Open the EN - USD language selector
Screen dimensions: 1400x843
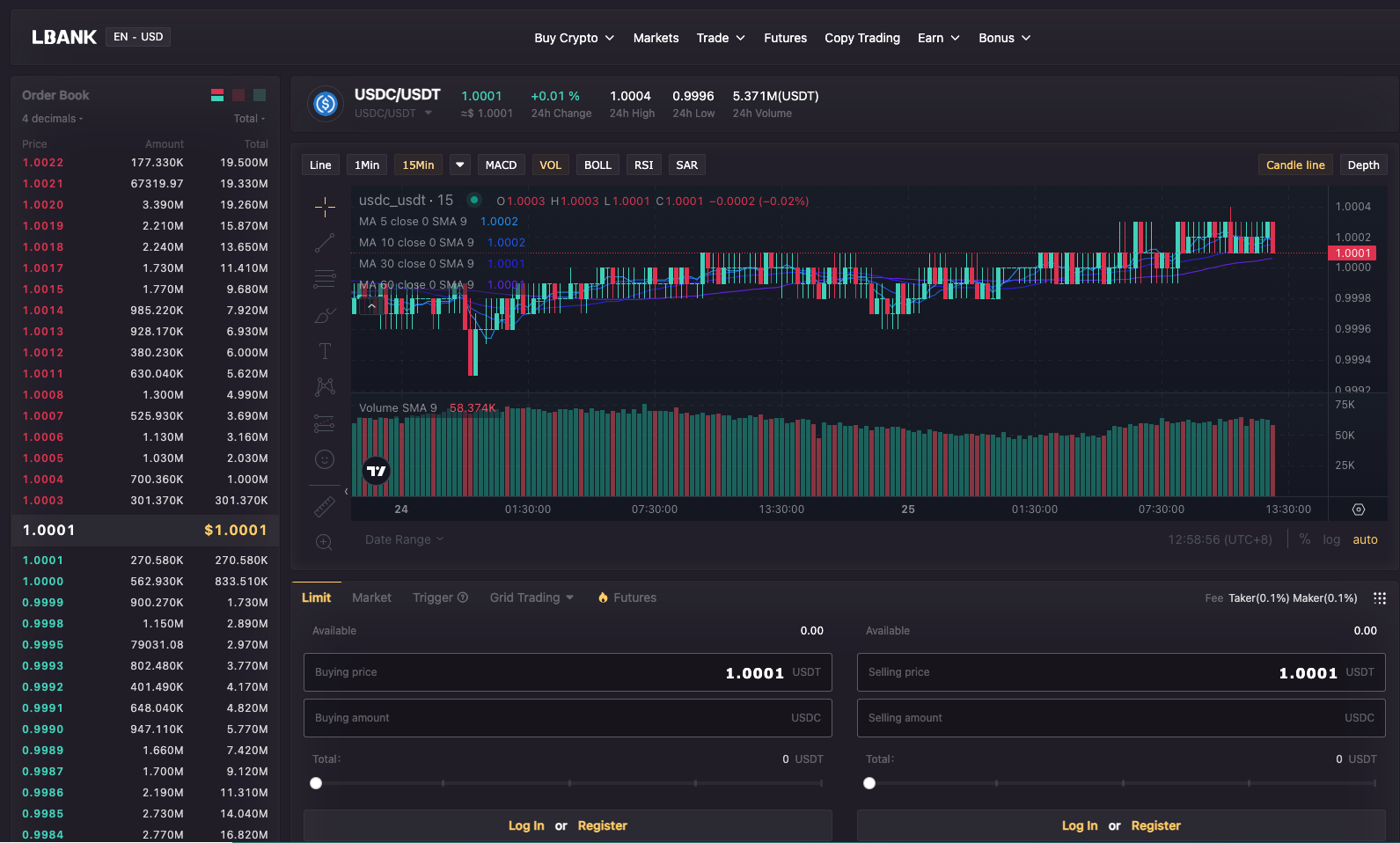138,37
